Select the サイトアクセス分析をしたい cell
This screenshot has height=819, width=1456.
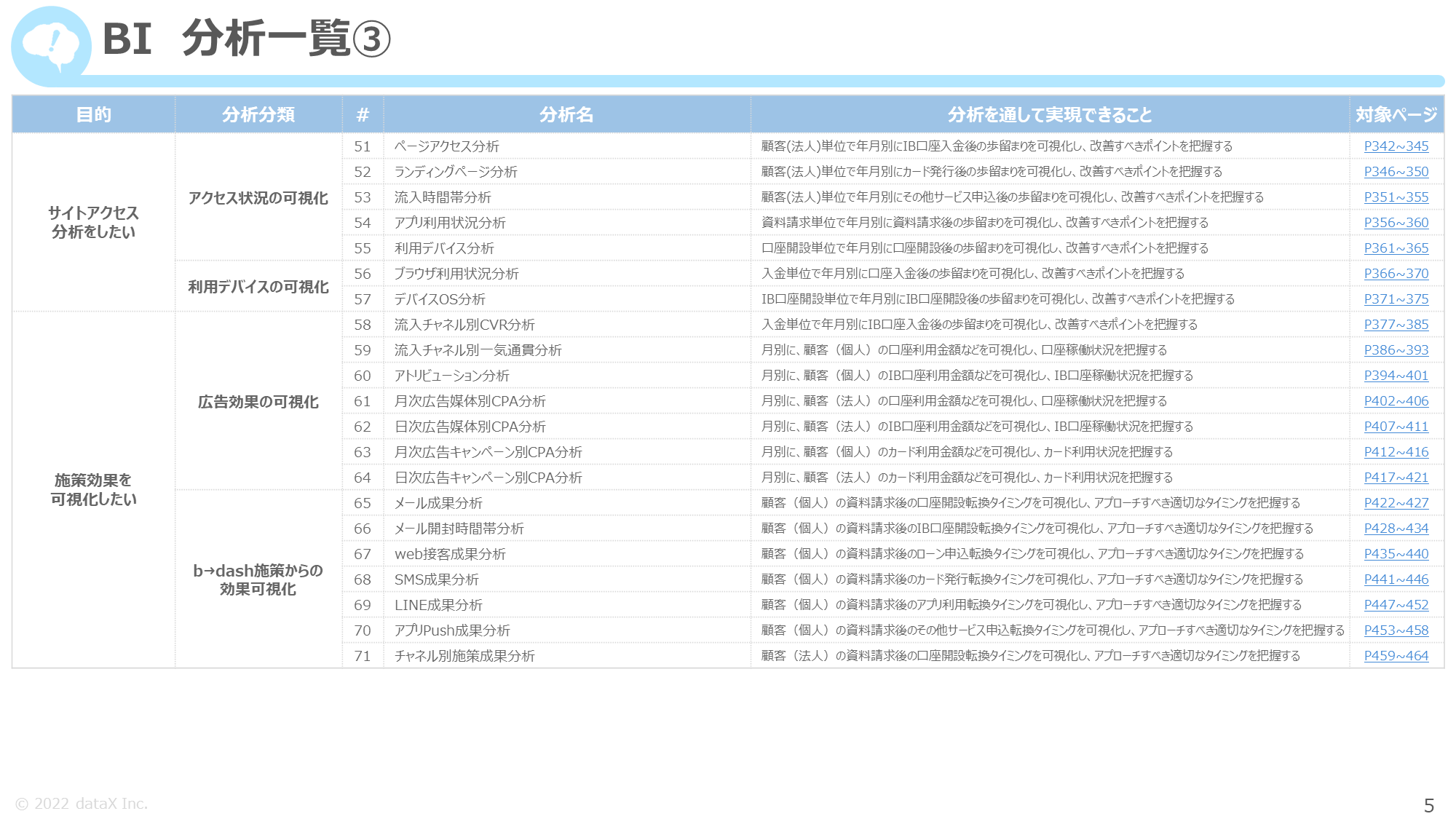[x=94, y=222]
